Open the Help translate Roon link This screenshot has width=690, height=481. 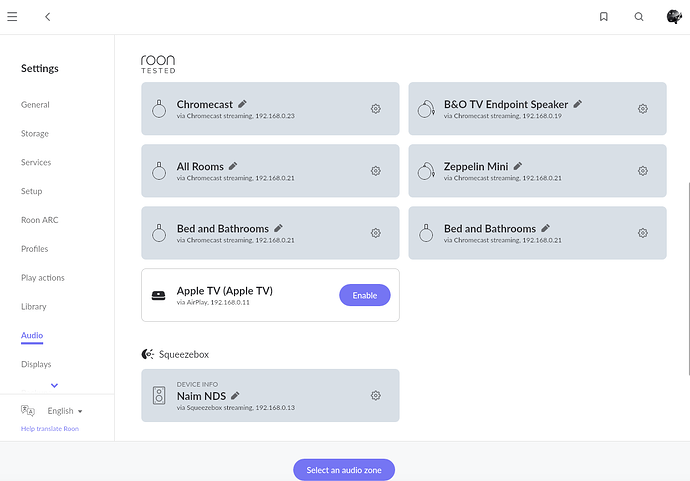pyautogui.click(x=50, y=429)
